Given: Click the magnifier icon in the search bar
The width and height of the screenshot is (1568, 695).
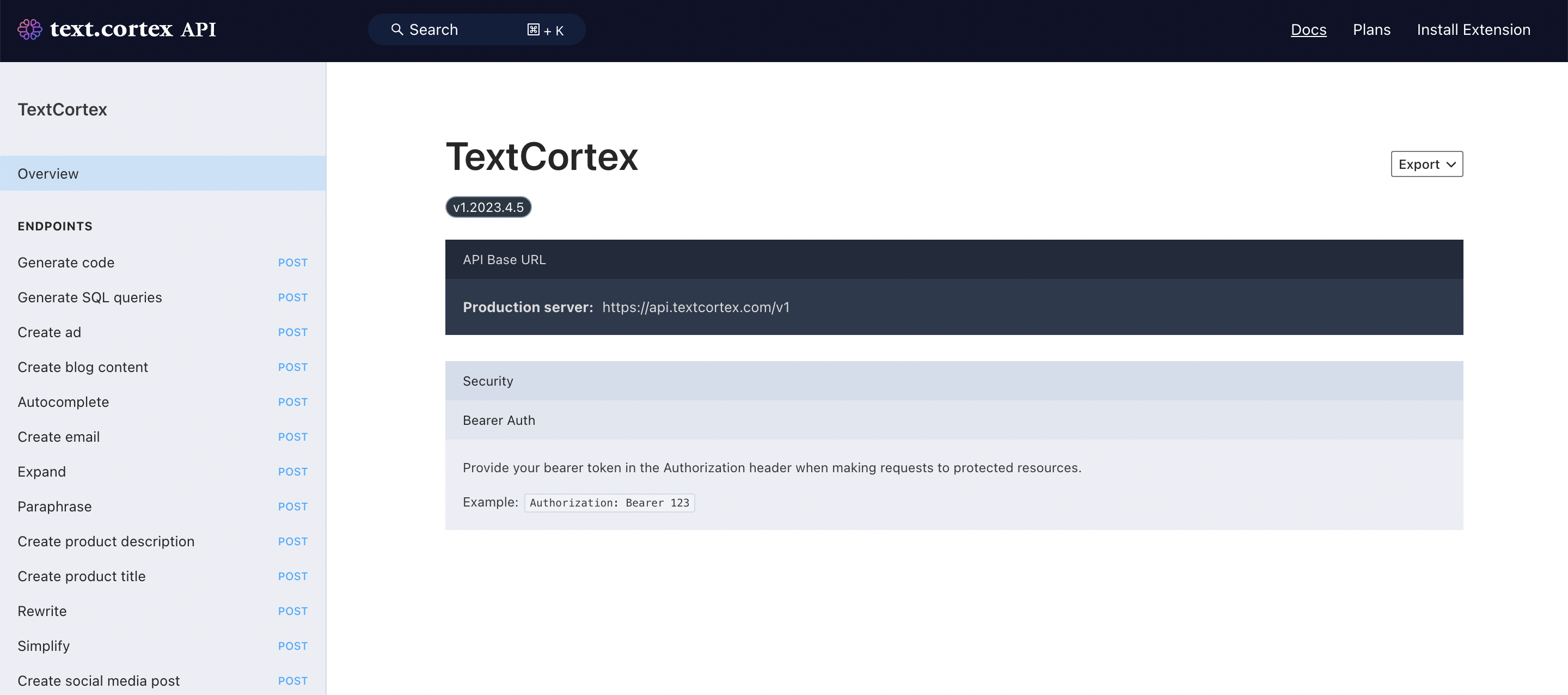Looking at the screenshot, I should pos(397,29).
